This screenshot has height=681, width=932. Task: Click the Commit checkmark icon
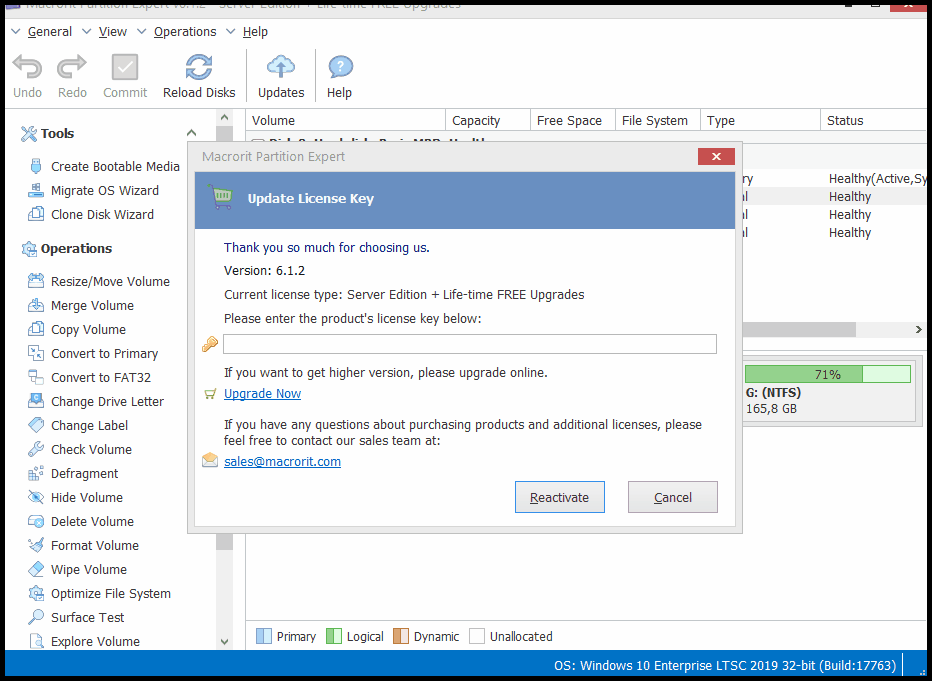coord(125,67)
